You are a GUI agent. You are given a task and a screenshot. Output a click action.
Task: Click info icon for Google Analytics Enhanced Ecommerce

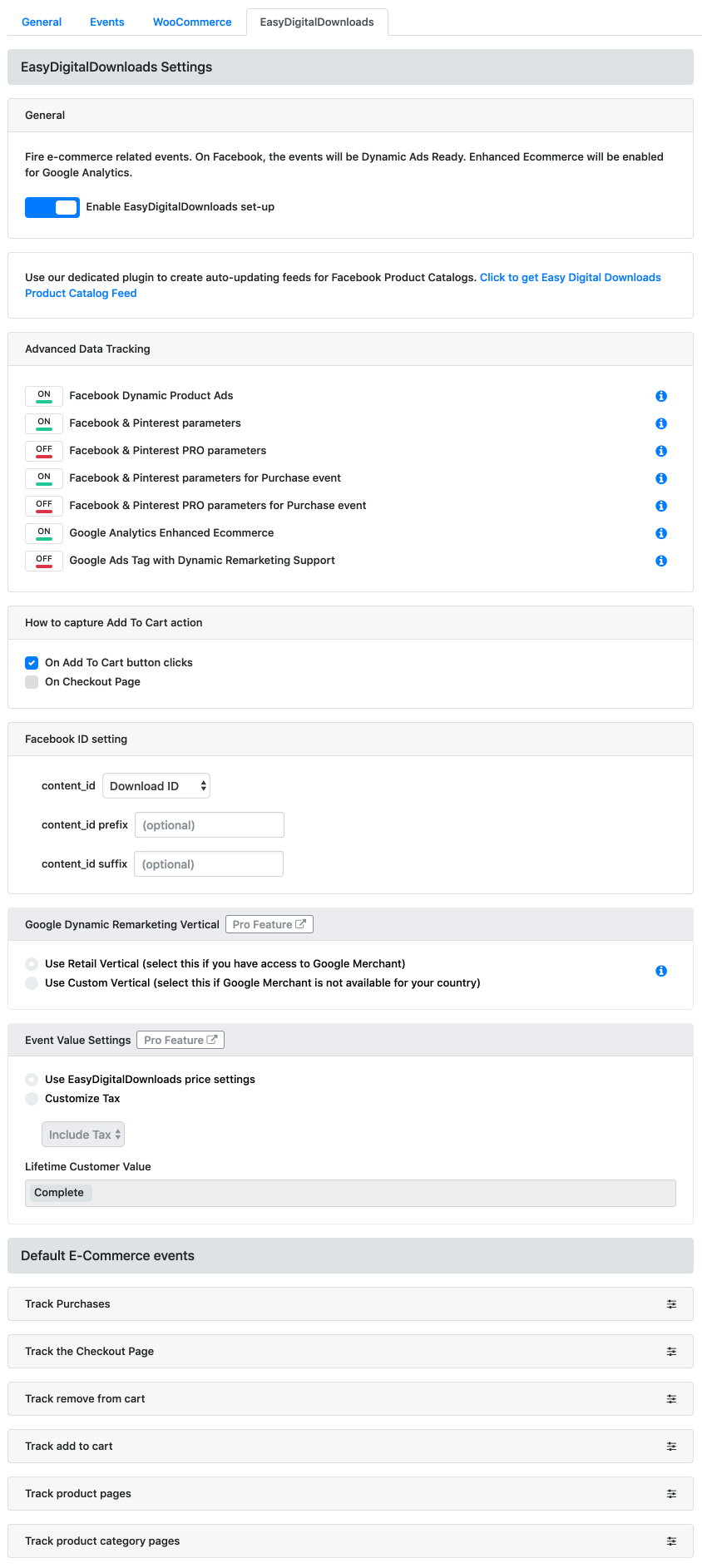point(661,533)
